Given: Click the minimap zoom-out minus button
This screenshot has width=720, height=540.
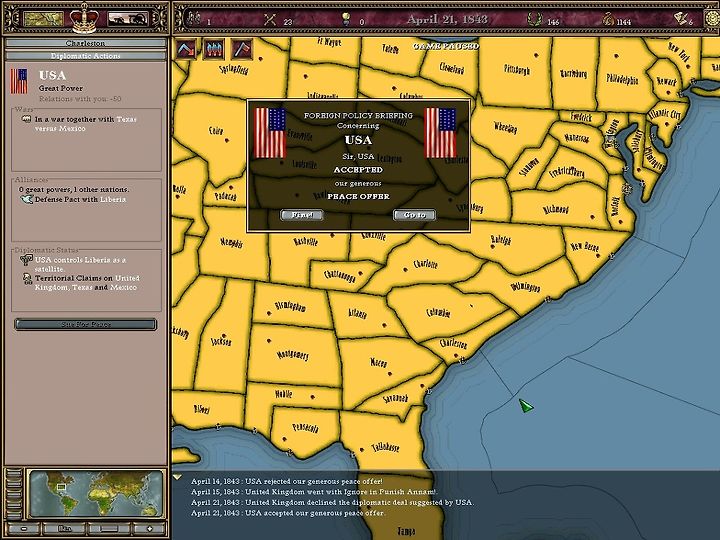Looking at the screenshot, I should click(23, 529).
